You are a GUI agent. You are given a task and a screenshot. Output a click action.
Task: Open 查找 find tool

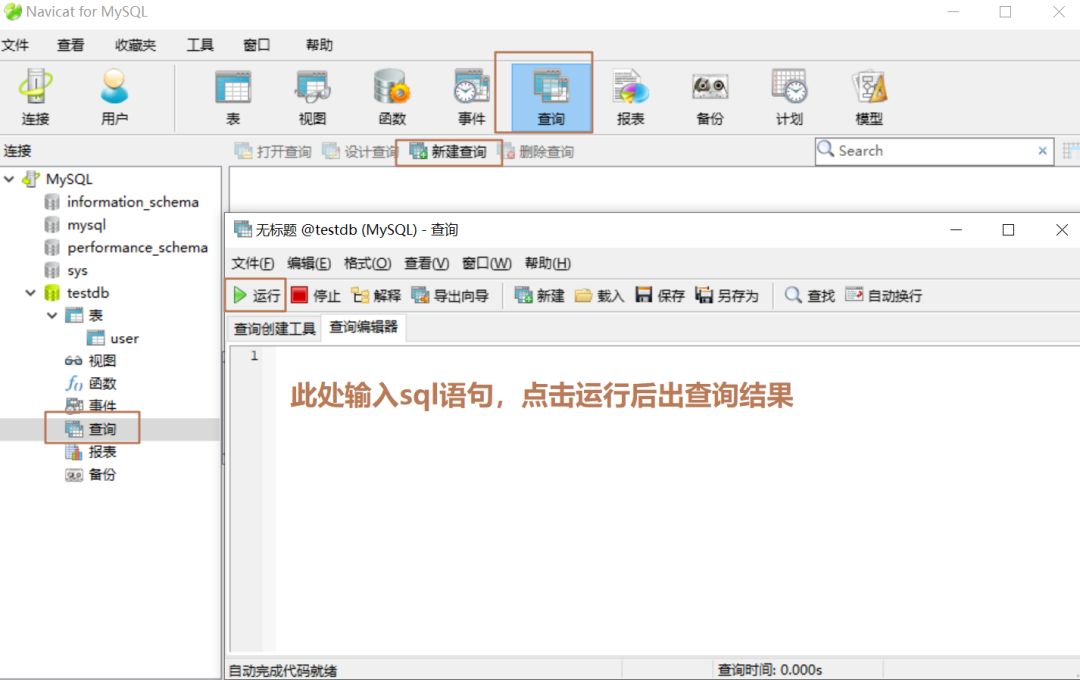809,296
